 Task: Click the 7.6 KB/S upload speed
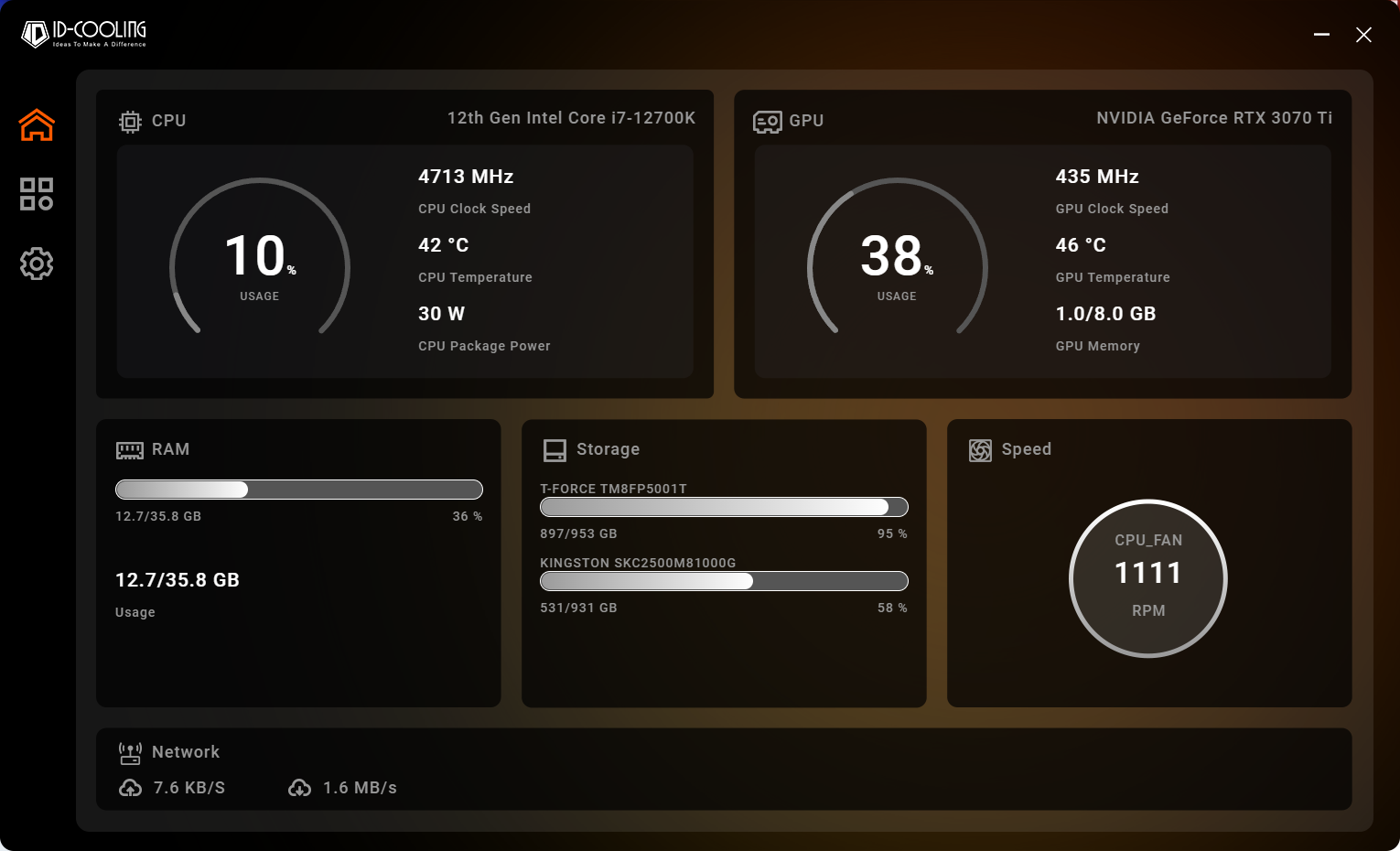pos(189,788)
